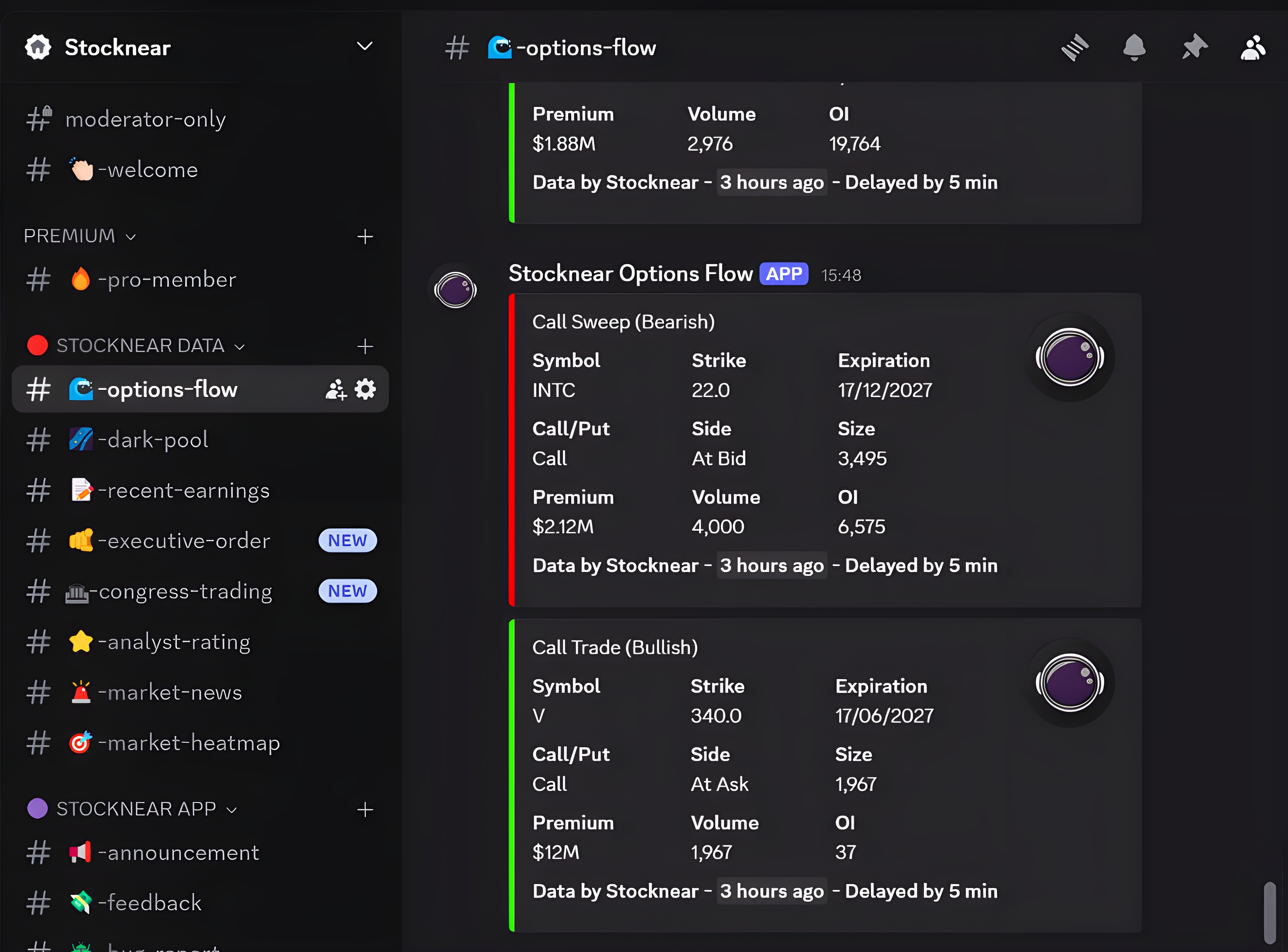Click Stocknear Options Flow username link
Image resolution: width=1288 pixels, height=952 pixels.
point(630,274)
